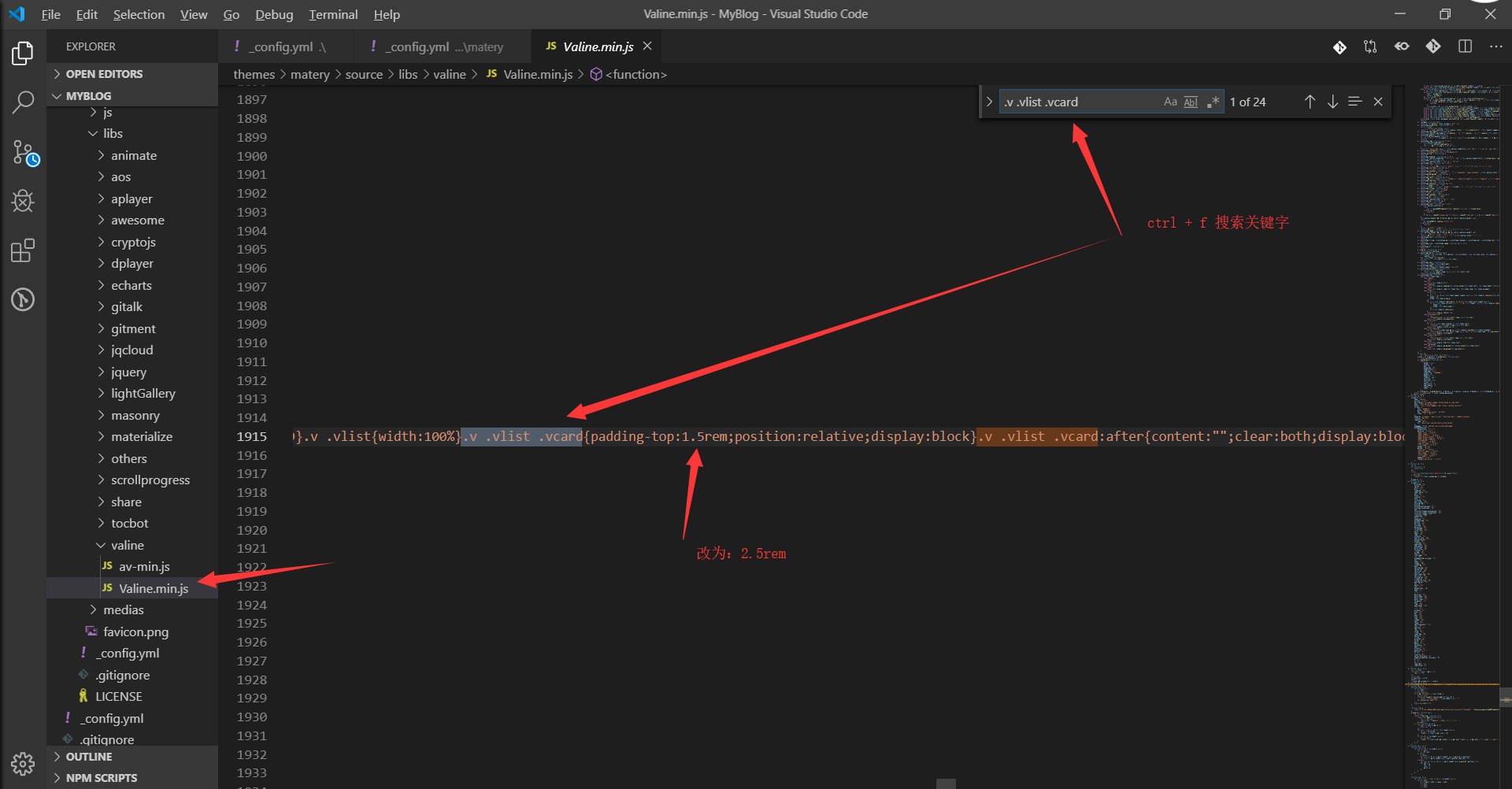Viewport: 1512px width, 789px height.
Task: Go to next match in find widget
Action: (1332, 102)
